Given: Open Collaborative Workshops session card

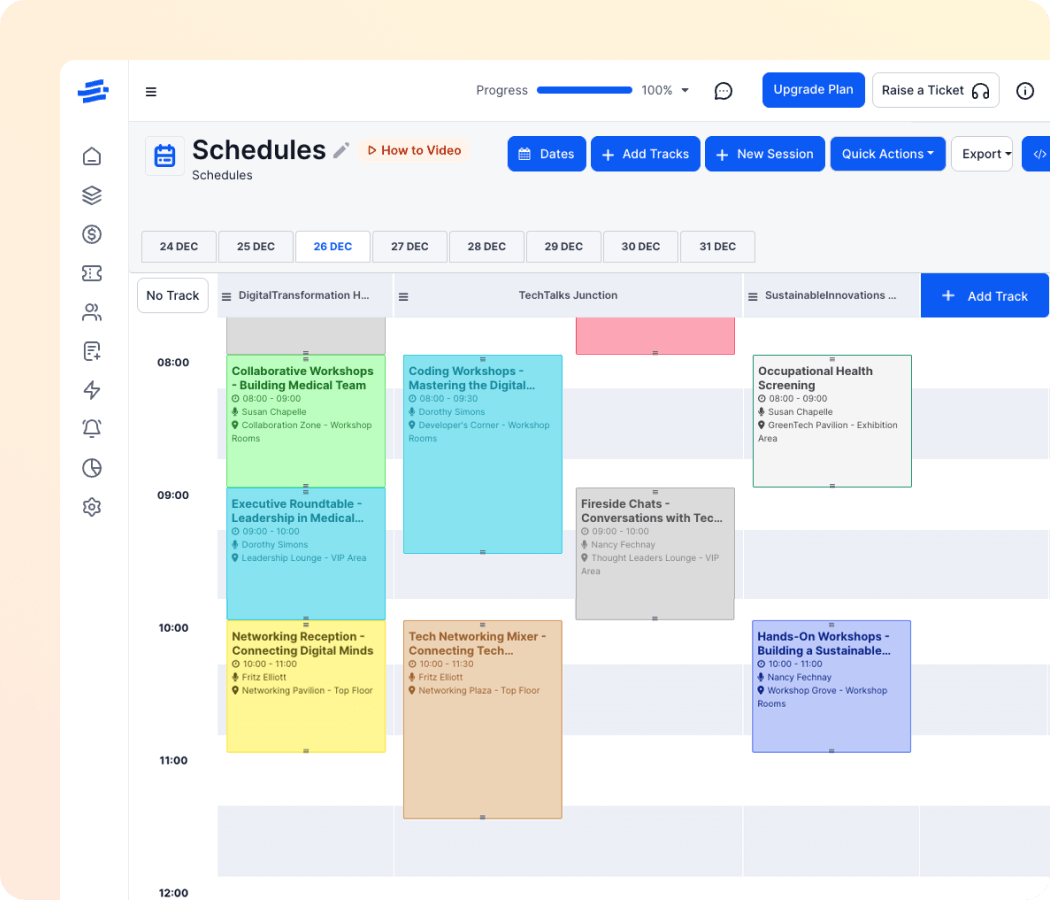Looking at the screenshot, I should click(x=306, y=421).
